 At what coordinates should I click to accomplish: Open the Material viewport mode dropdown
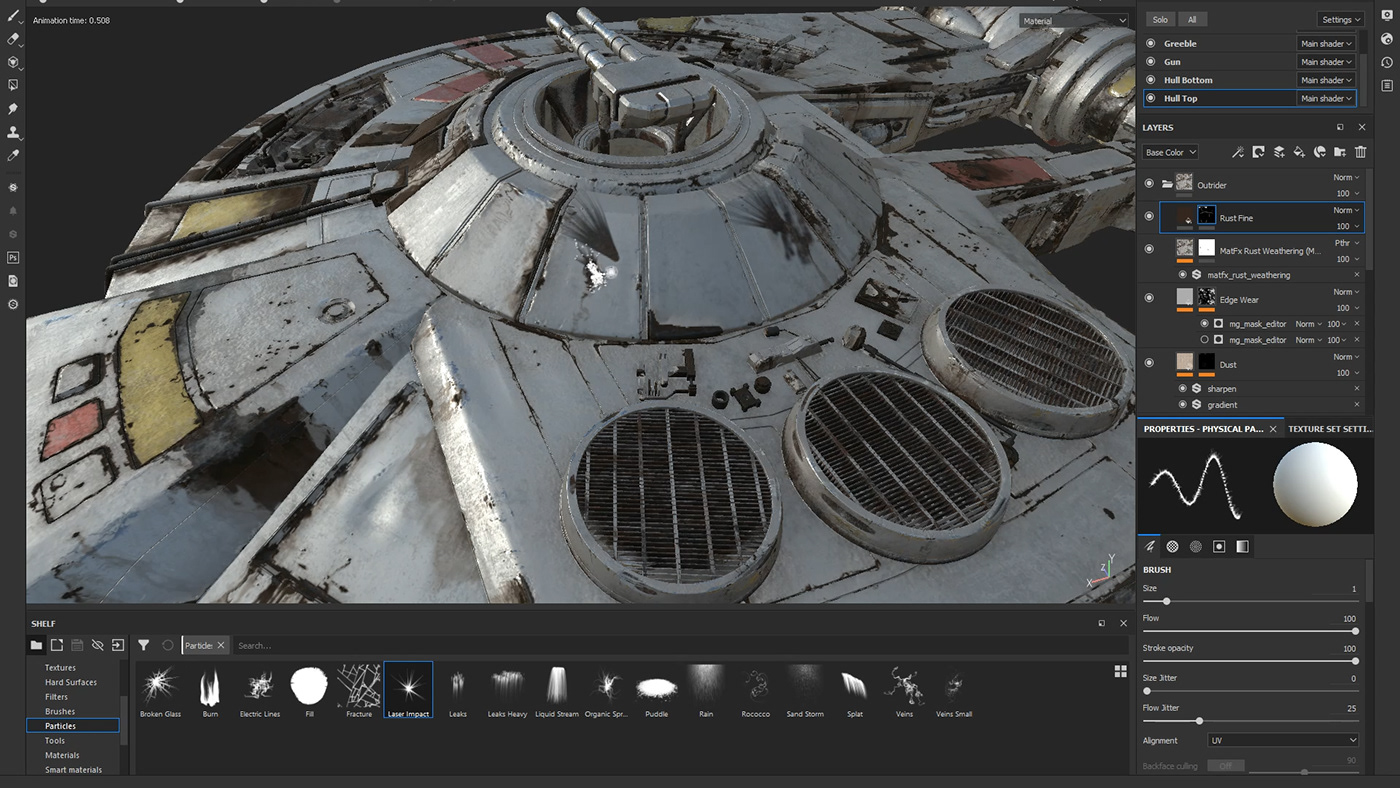(x=1074, y=20)
